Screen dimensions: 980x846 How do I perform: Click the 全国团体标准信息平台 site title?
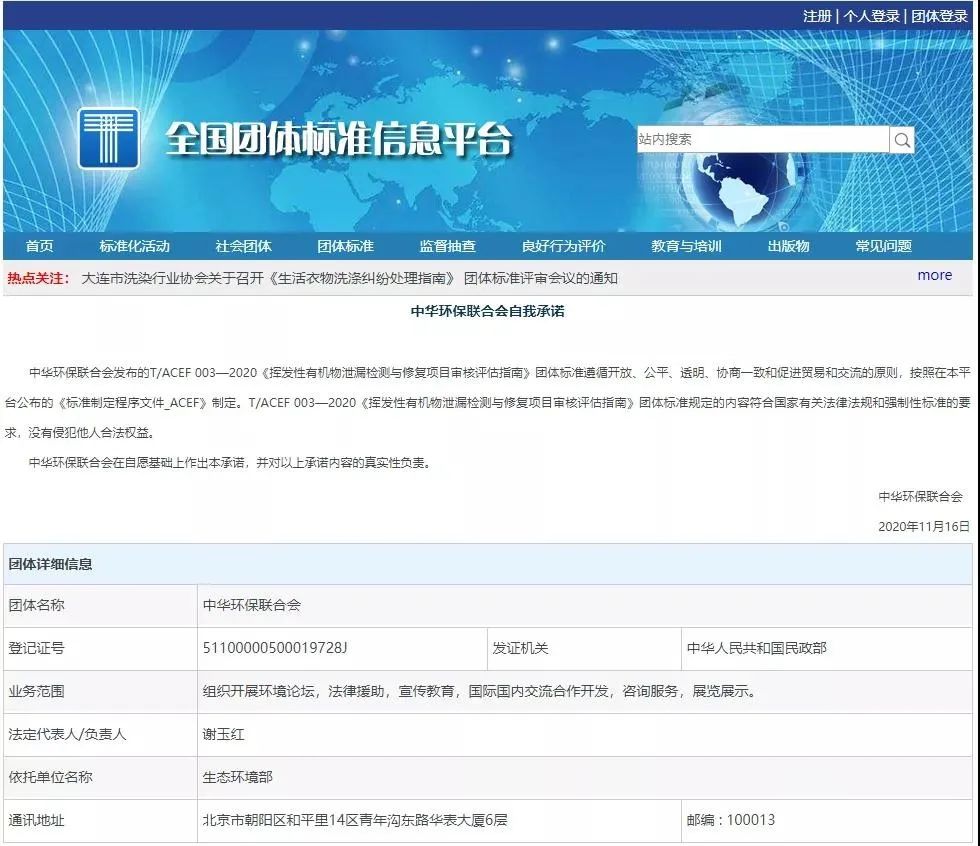click(x=339, y=139)
